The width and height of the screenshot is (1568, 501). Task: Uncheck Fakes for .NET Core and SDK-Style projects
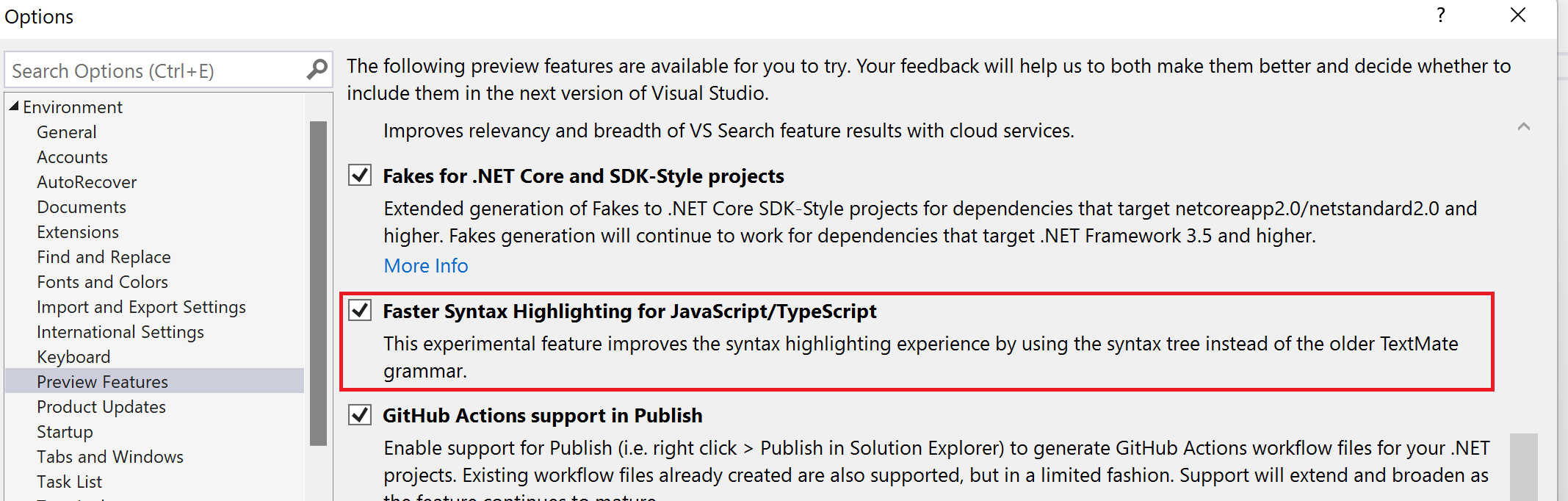pyautogui.click(x=359, y=175)
